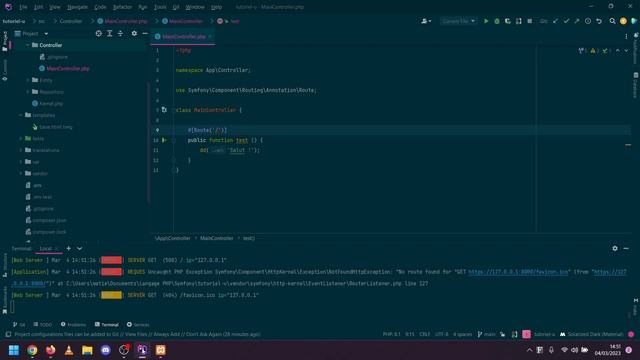640x360 pixels.
Task: Push commits with the up-right arrow icon
Action: click(577, 21)
